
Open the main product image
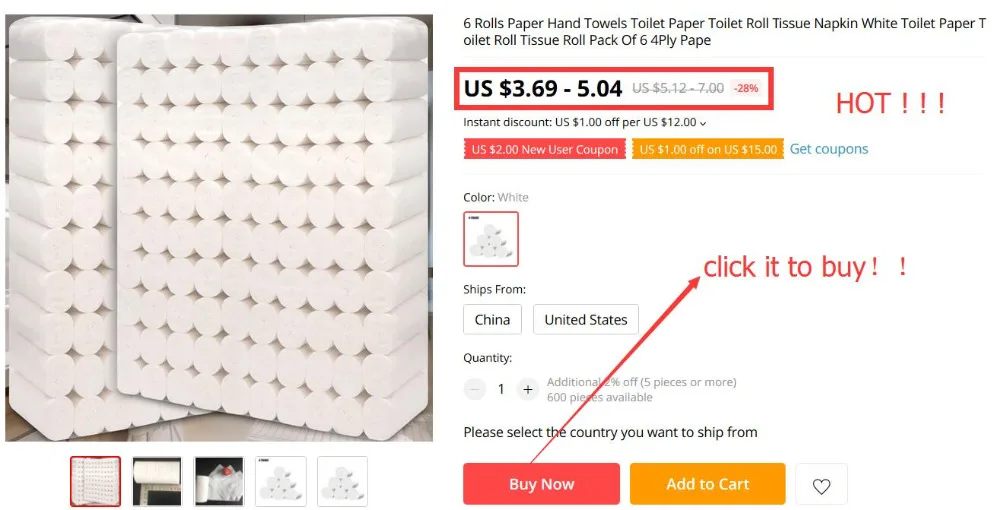coord(219,228)
